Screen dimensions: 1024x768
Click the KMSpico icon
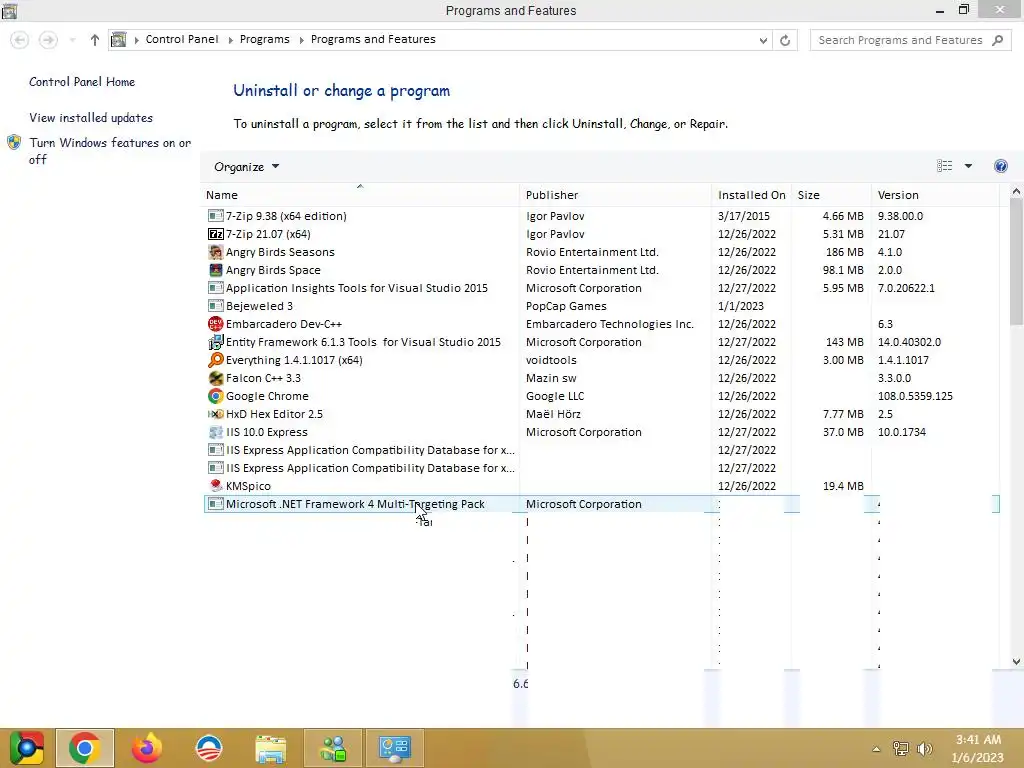[x=216, y=486]
